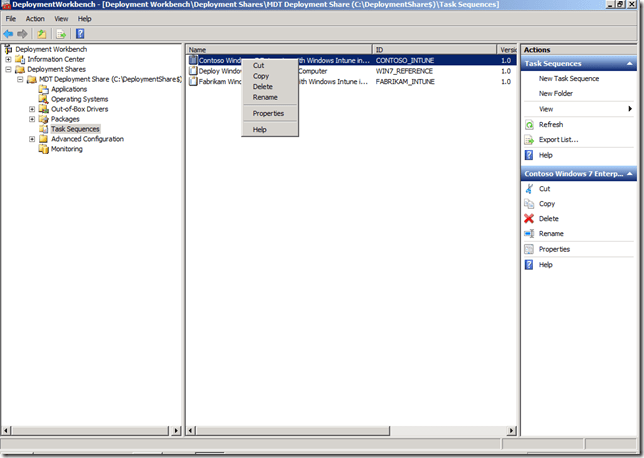Click the scissors Cut icon in Actions pane

[x=529, y=189]
